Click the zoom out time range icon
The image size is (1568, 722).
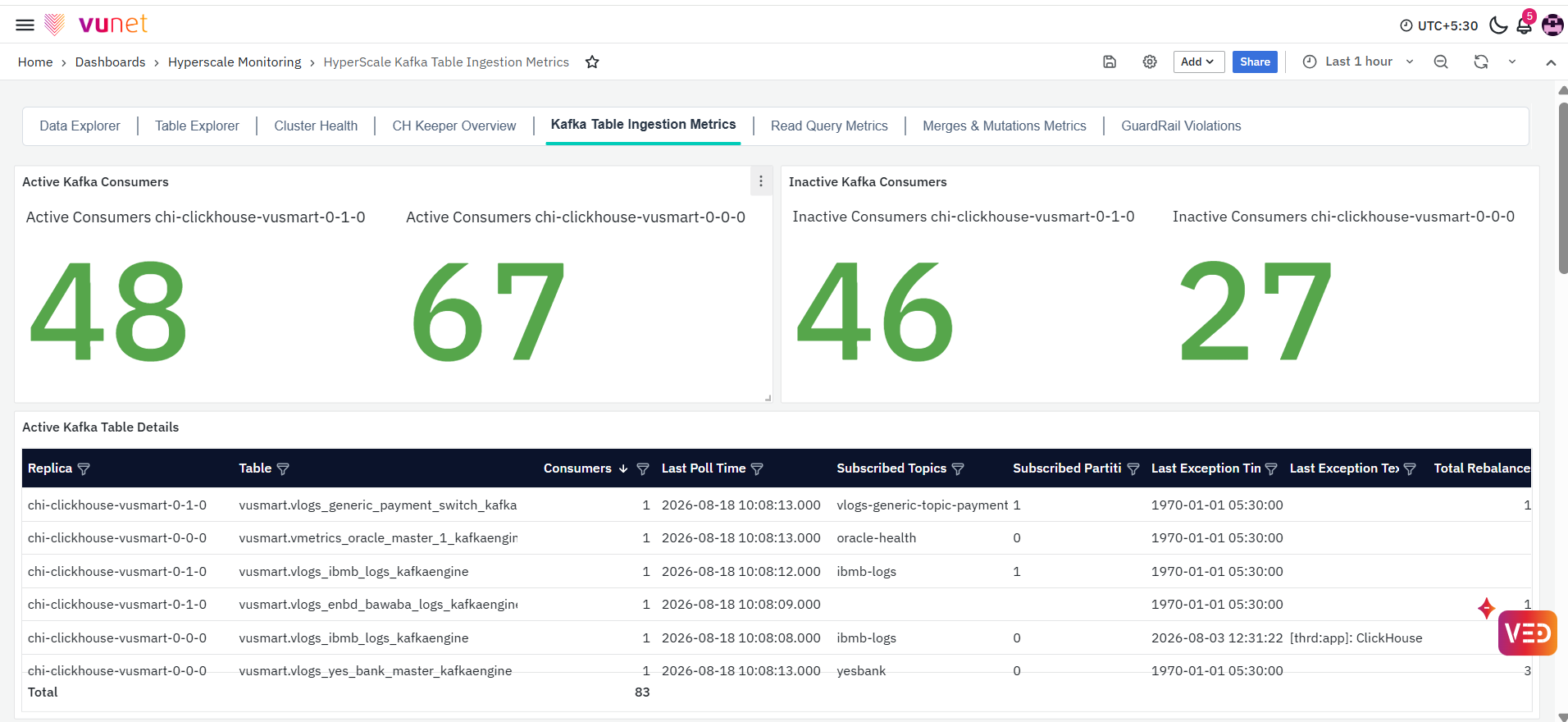pos(1441,62)
